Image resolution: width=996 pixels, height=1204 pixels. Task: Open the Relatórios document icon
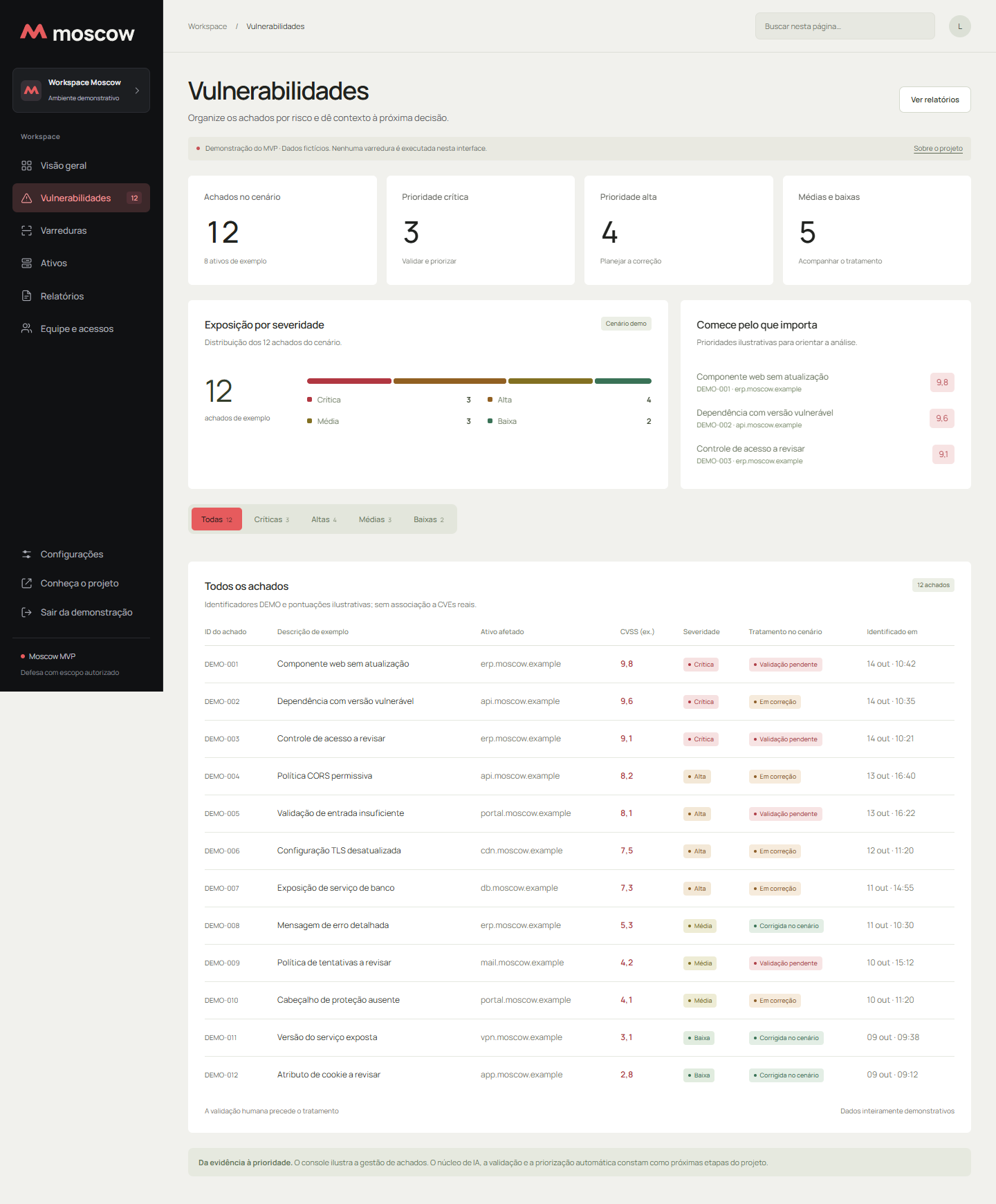point(26,296)
